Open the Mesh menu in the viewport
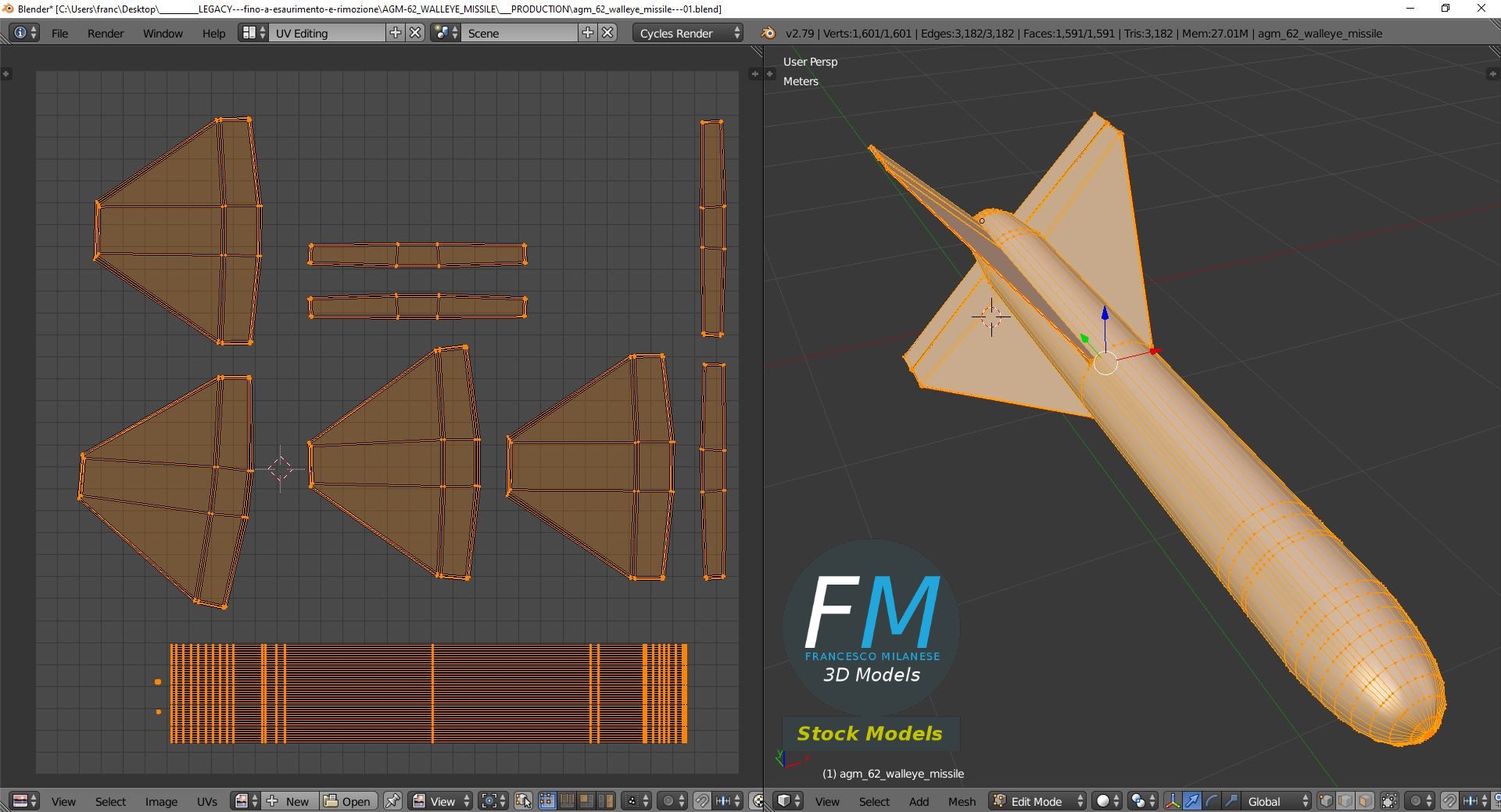Image resolution: width=1501 pixels, height=812 pixels. [962, 801]
